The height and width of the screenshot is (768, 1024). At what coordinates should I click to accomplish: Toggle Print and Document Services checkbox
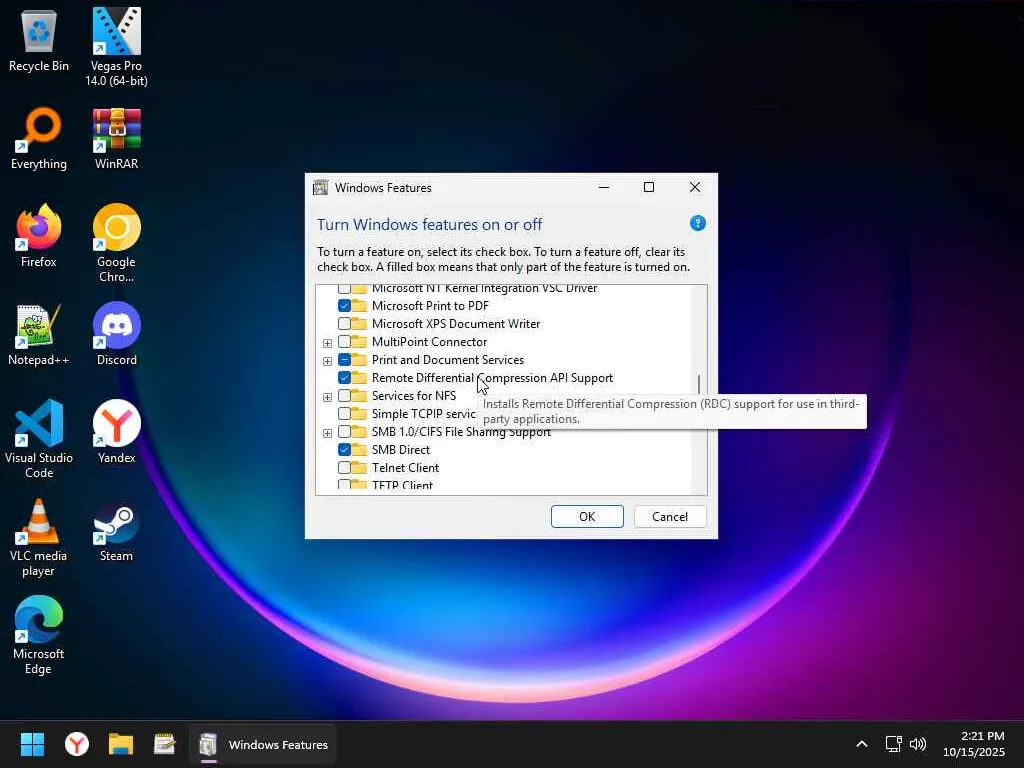click(344, 360)
